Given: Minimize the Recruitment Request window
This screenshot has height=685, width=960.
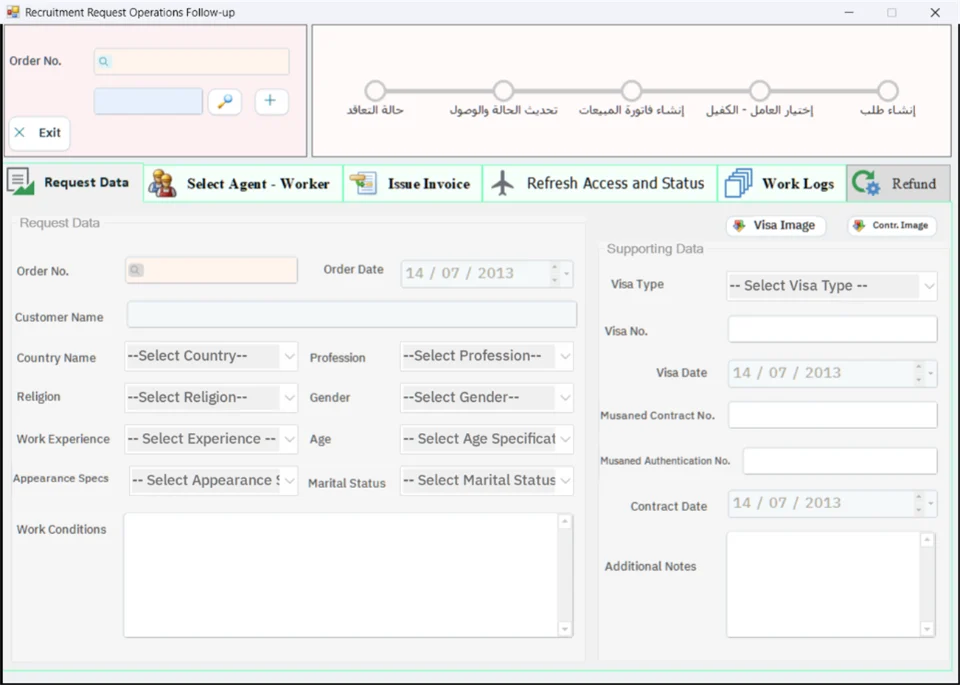Looking at the screenshot, I should pos(849,12).
